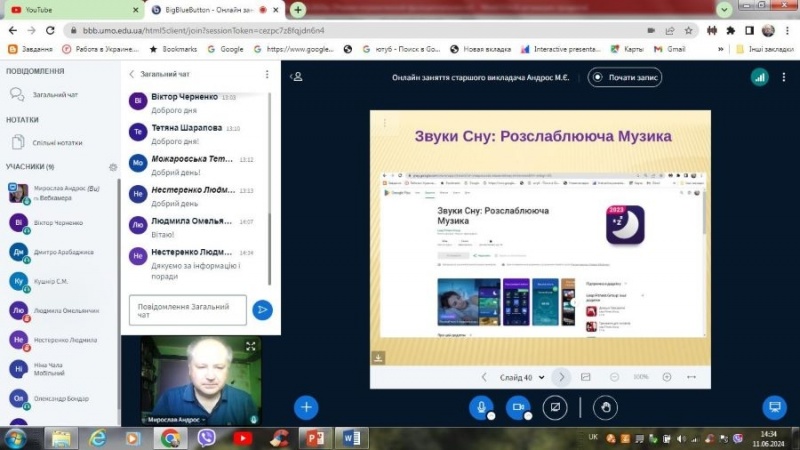The image size is (800, 450).
Task: Open Chrome's three-dot menu
Action: click(x=788, y=31)
